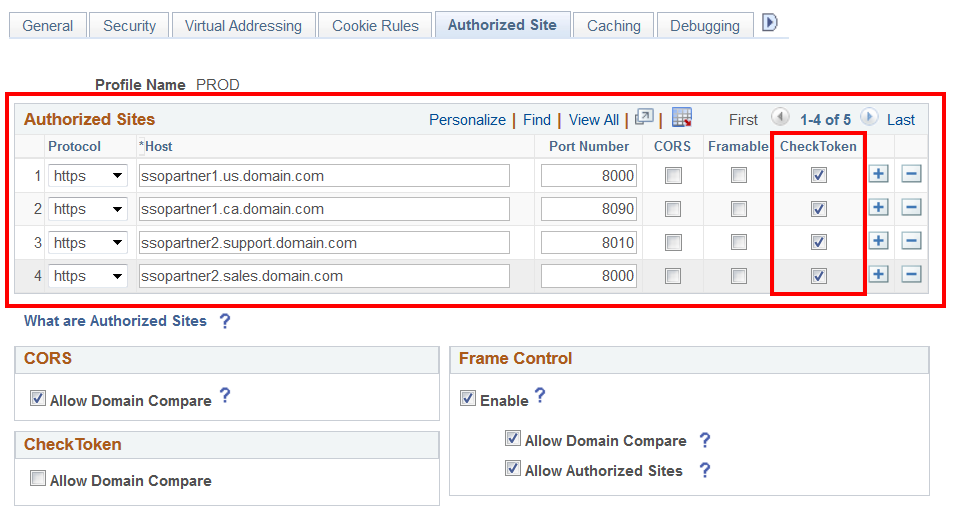Click the Personalize link

pyautogui.click(x=467, y=120)
